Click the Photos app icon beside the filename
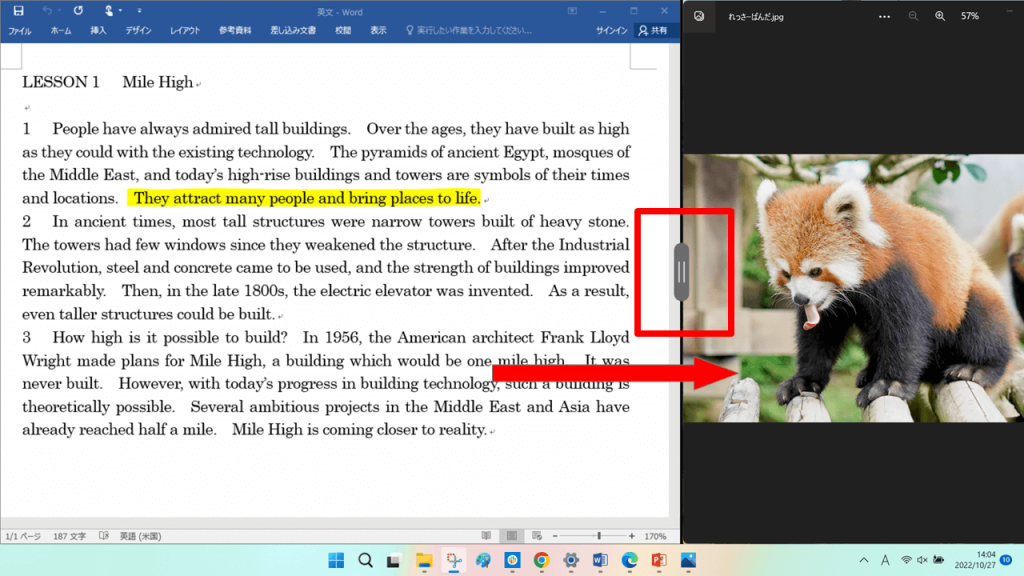 point(699,16)
